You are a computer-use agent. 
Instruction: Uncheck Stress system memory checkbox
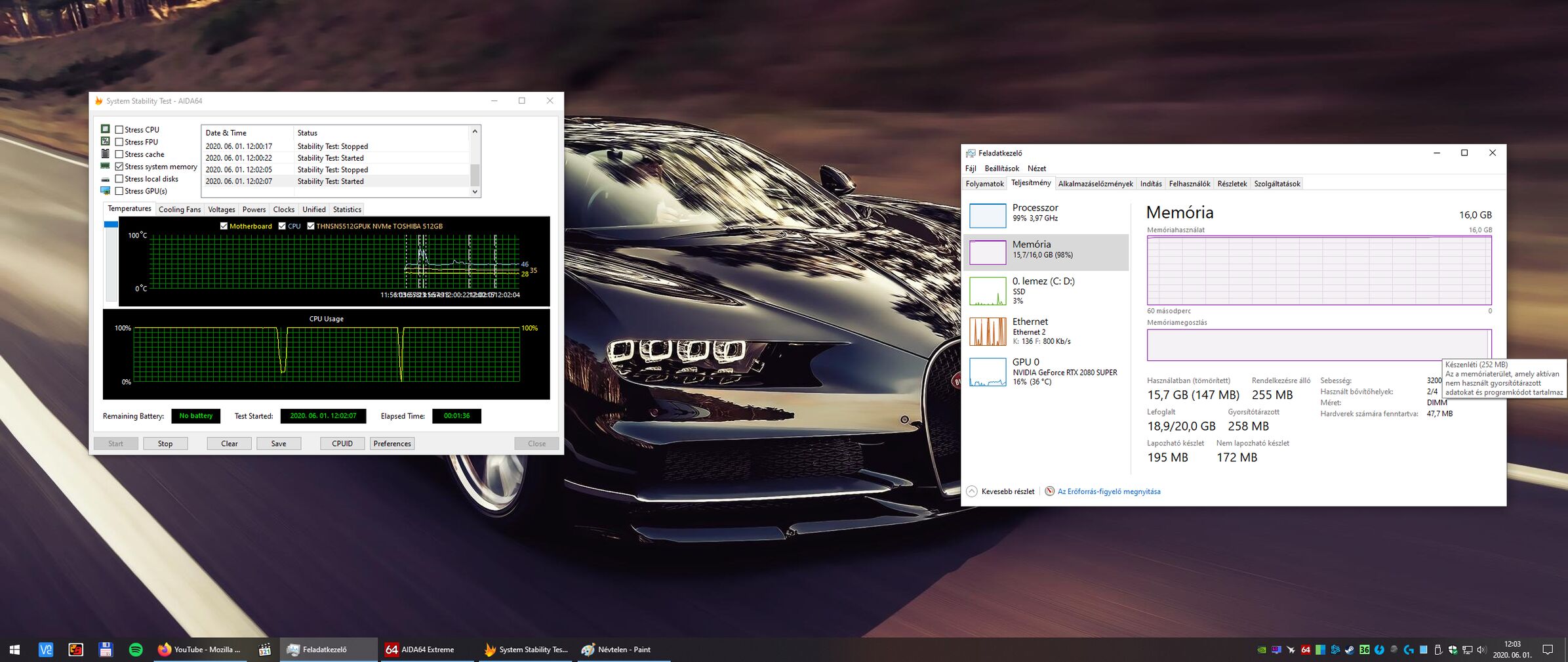point(119,167)
